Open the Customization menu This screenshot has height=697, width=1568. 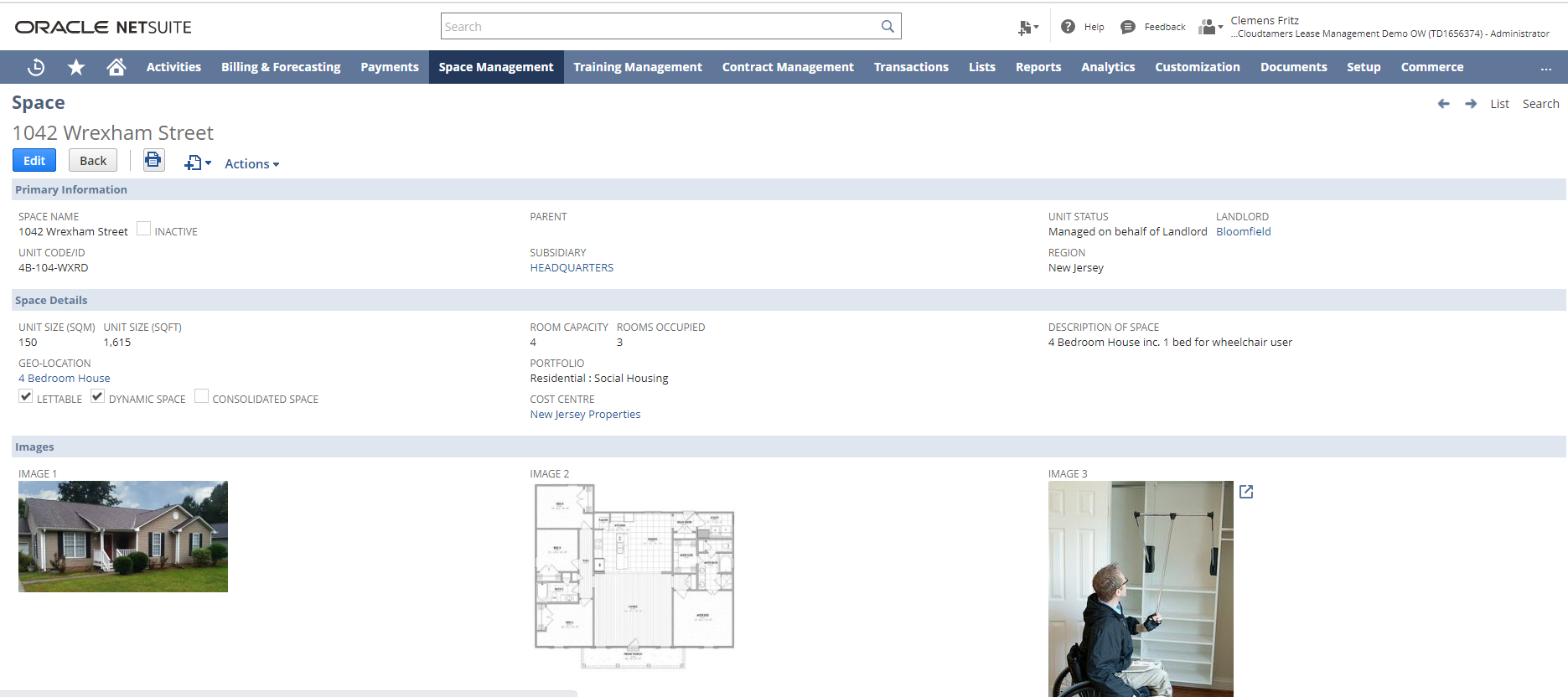1198,67
